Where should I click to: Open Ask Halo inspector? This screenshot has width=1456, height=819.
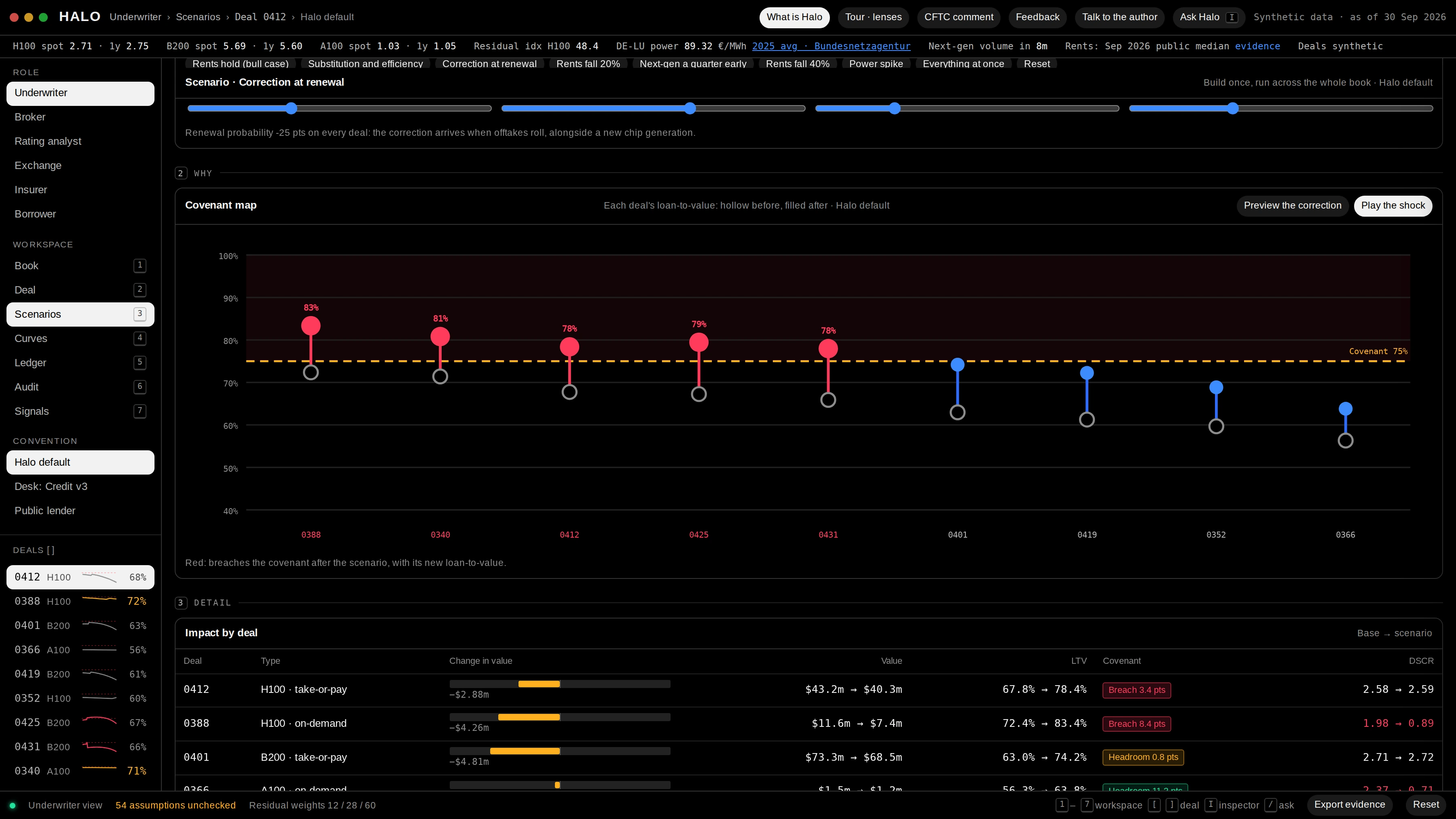[x=1208, y=17]
